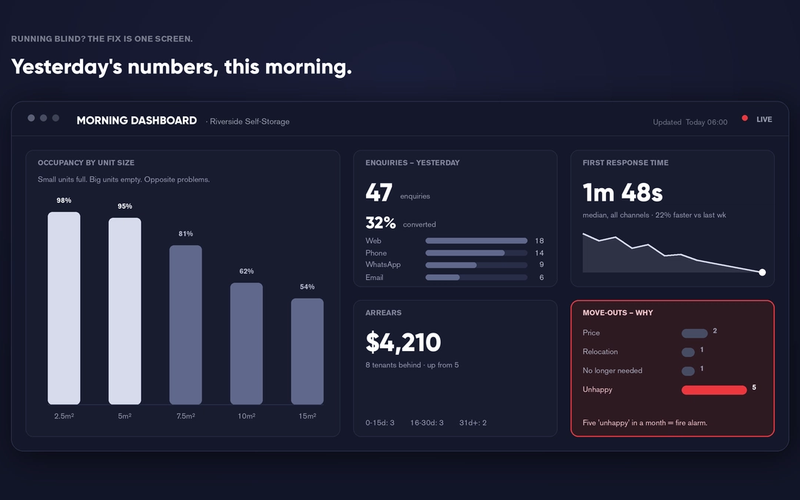Click 'Yesterday's numbers, this morning.' headline
Screen dimensions: 800x500
click(x=182, y=67)
